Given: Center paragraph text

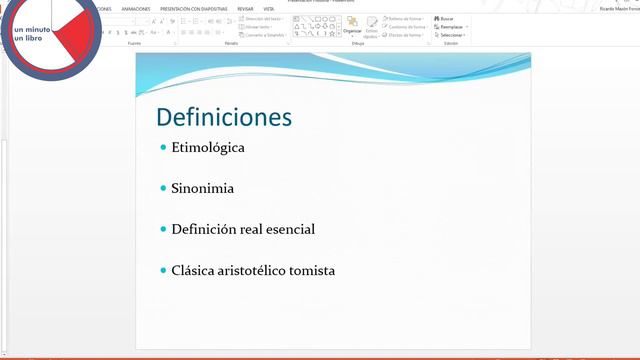Looking at the screenshot, I should coord(191,32).
